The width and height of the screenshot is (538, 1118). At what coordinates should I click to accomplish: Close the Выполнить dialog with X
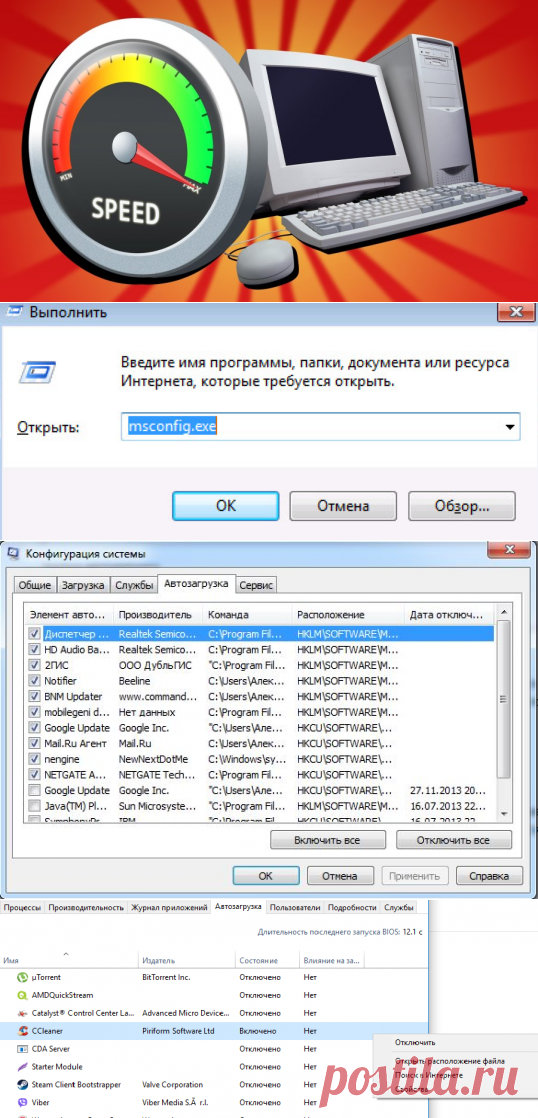pyautogui.click(x=514, y=311)
